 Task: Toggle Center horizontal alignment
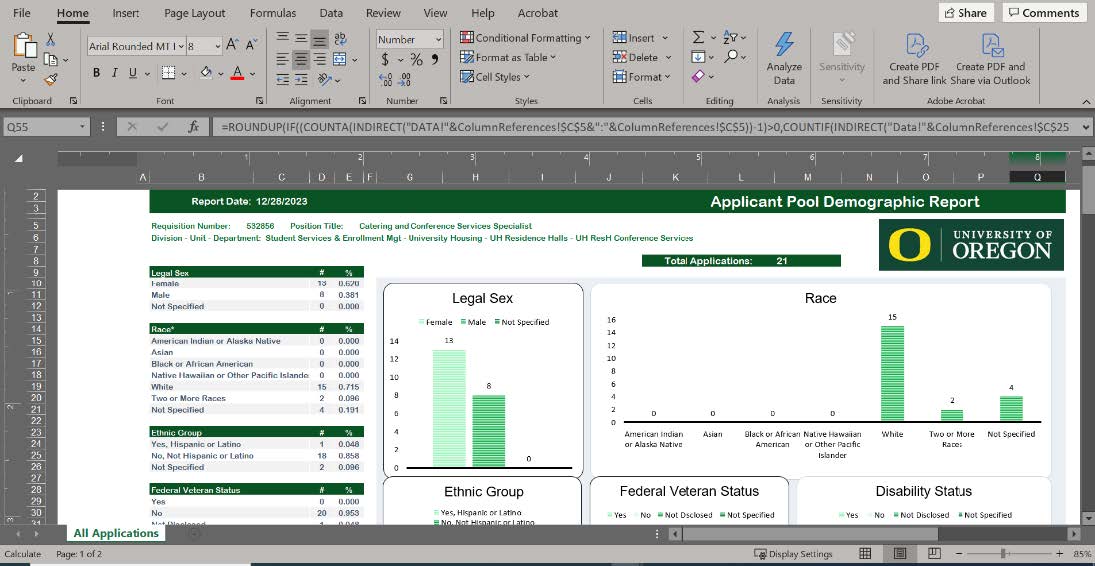click(x=301, y=59)
